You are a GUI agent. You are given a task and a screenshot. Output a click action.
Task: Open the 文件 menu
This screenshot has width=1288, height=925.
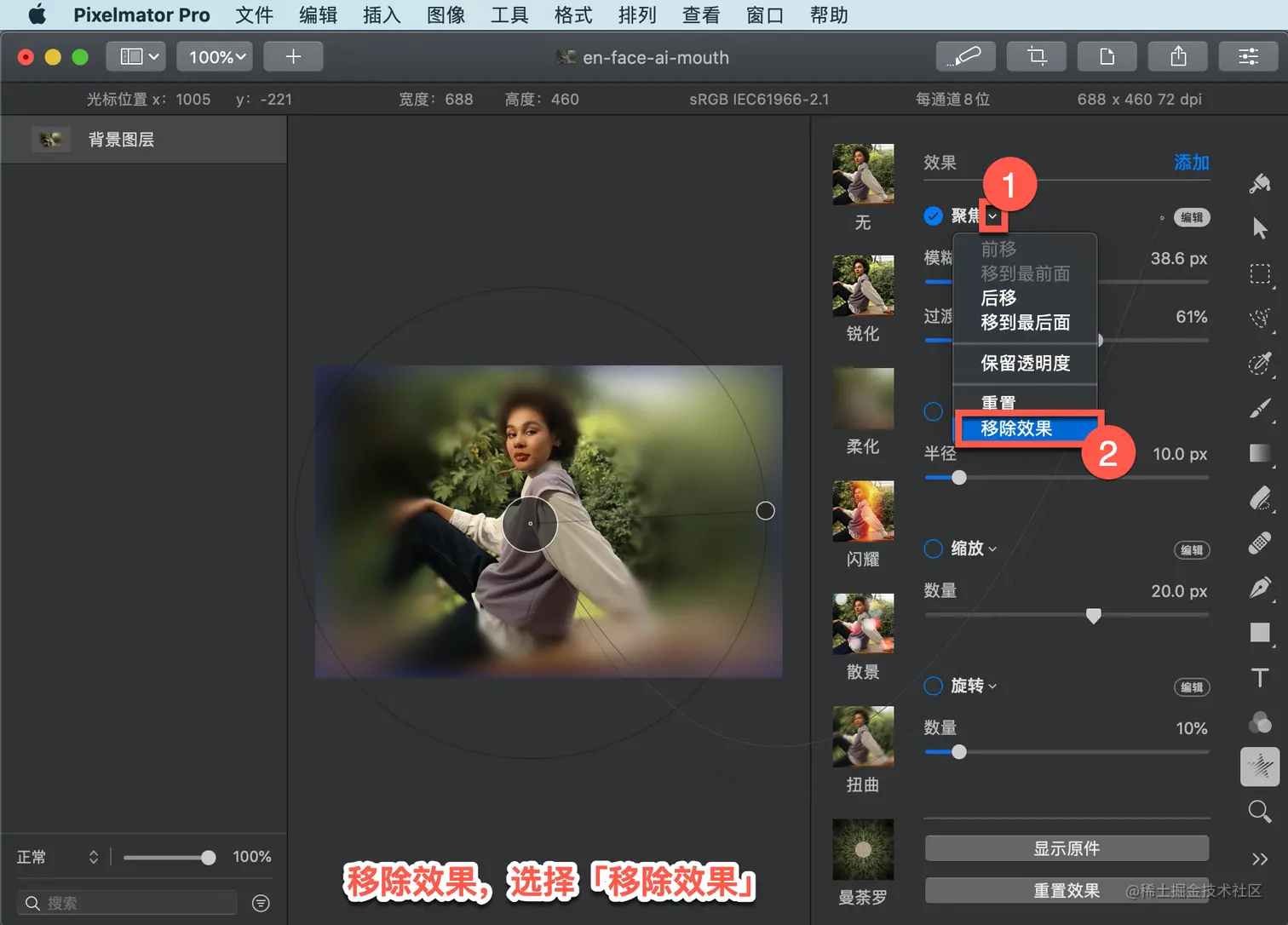[254, 14]
